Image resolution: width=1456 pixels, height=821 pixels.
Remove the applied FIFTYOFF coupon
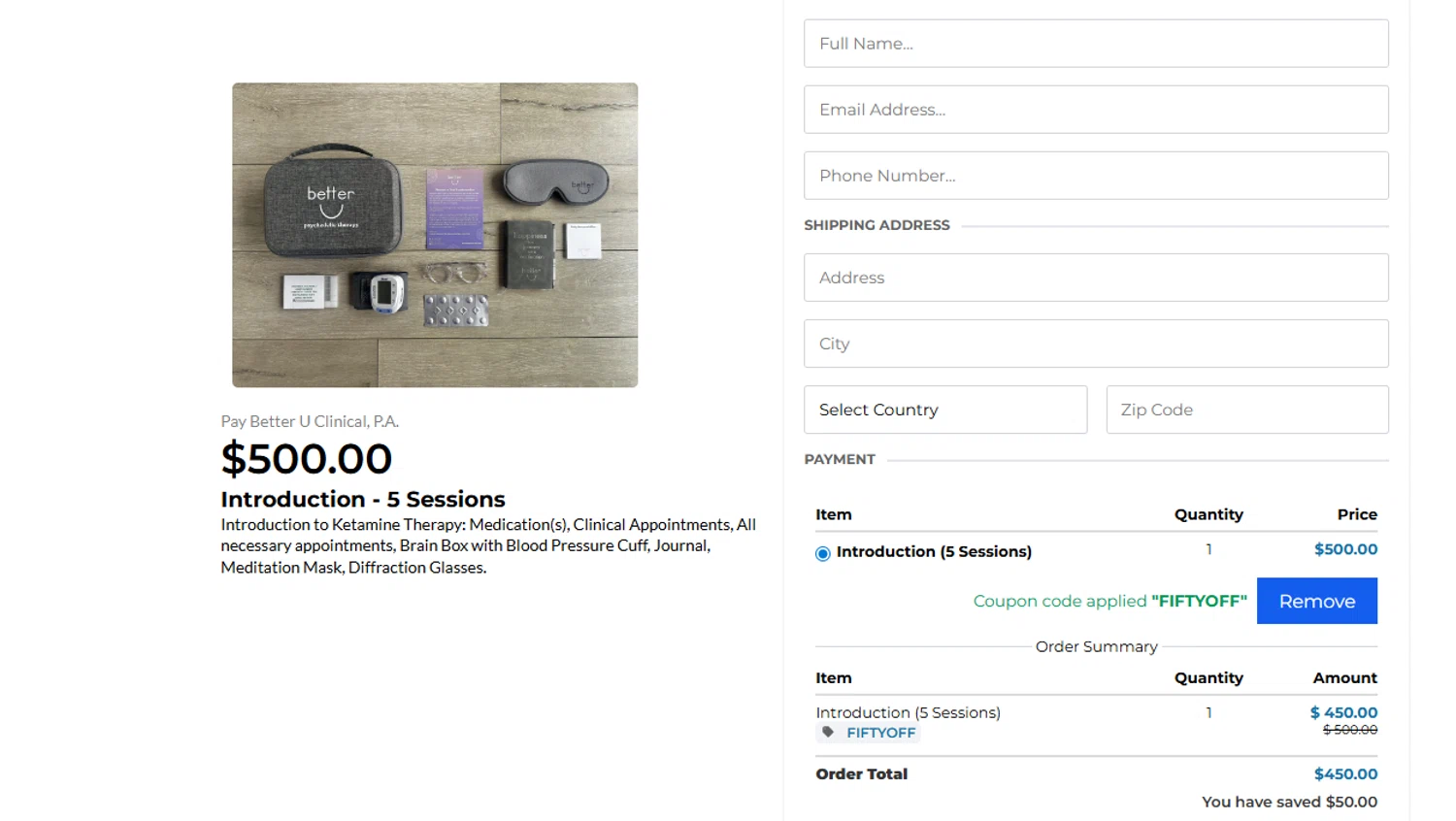(x=1316, y=601)
